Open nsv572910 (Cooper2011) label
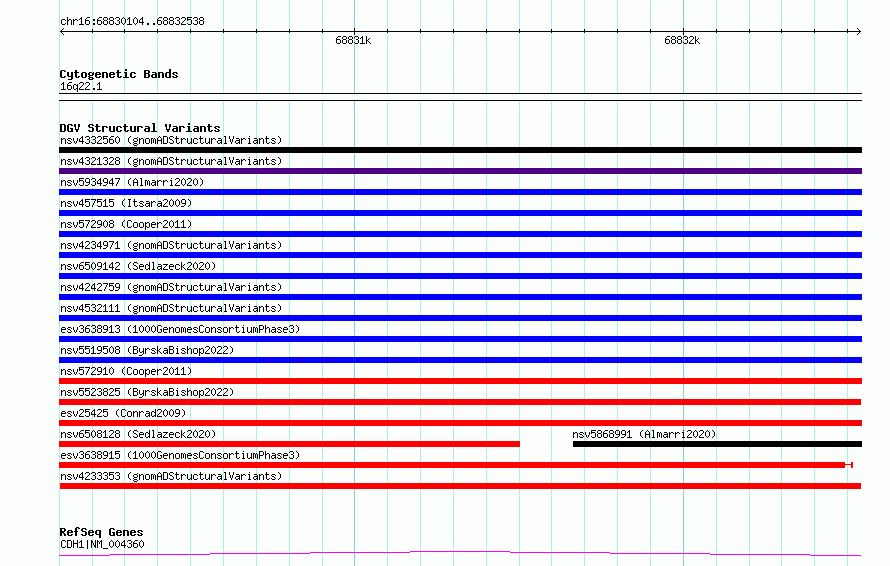The width and height of the screenshot is (890, 566). [126, 371]
